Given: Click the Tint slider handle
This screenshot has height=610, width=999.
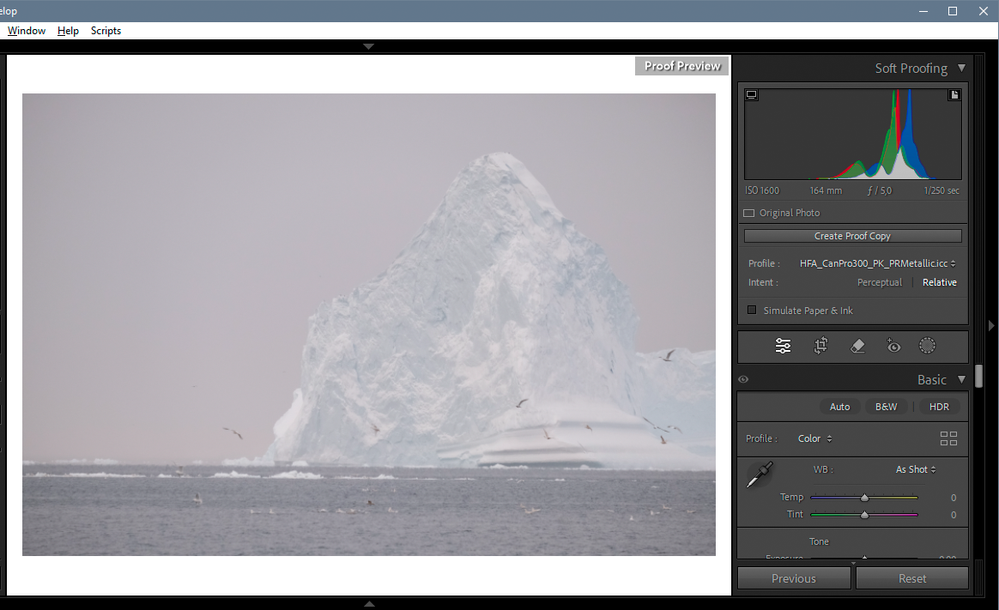Looking at the screenshot, I should click(865, 514).
